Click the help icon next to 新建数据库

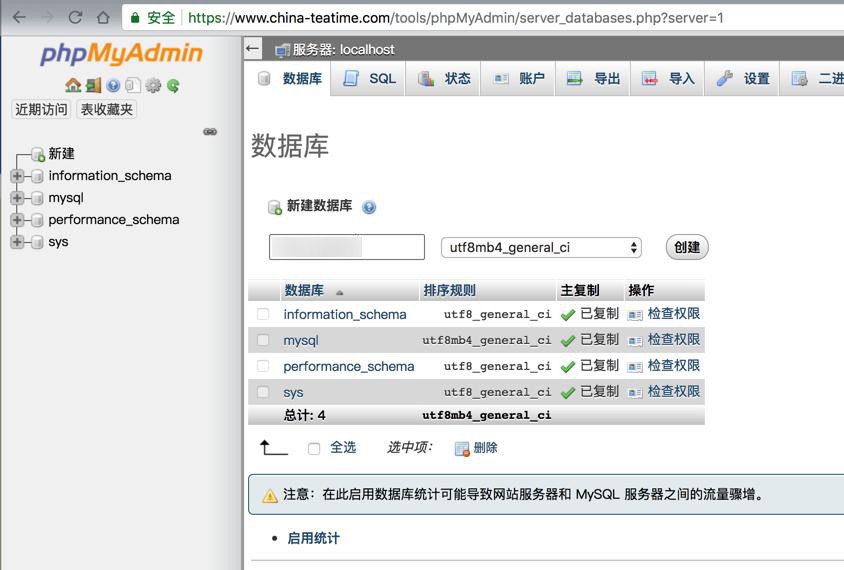[x=369, y=207]
